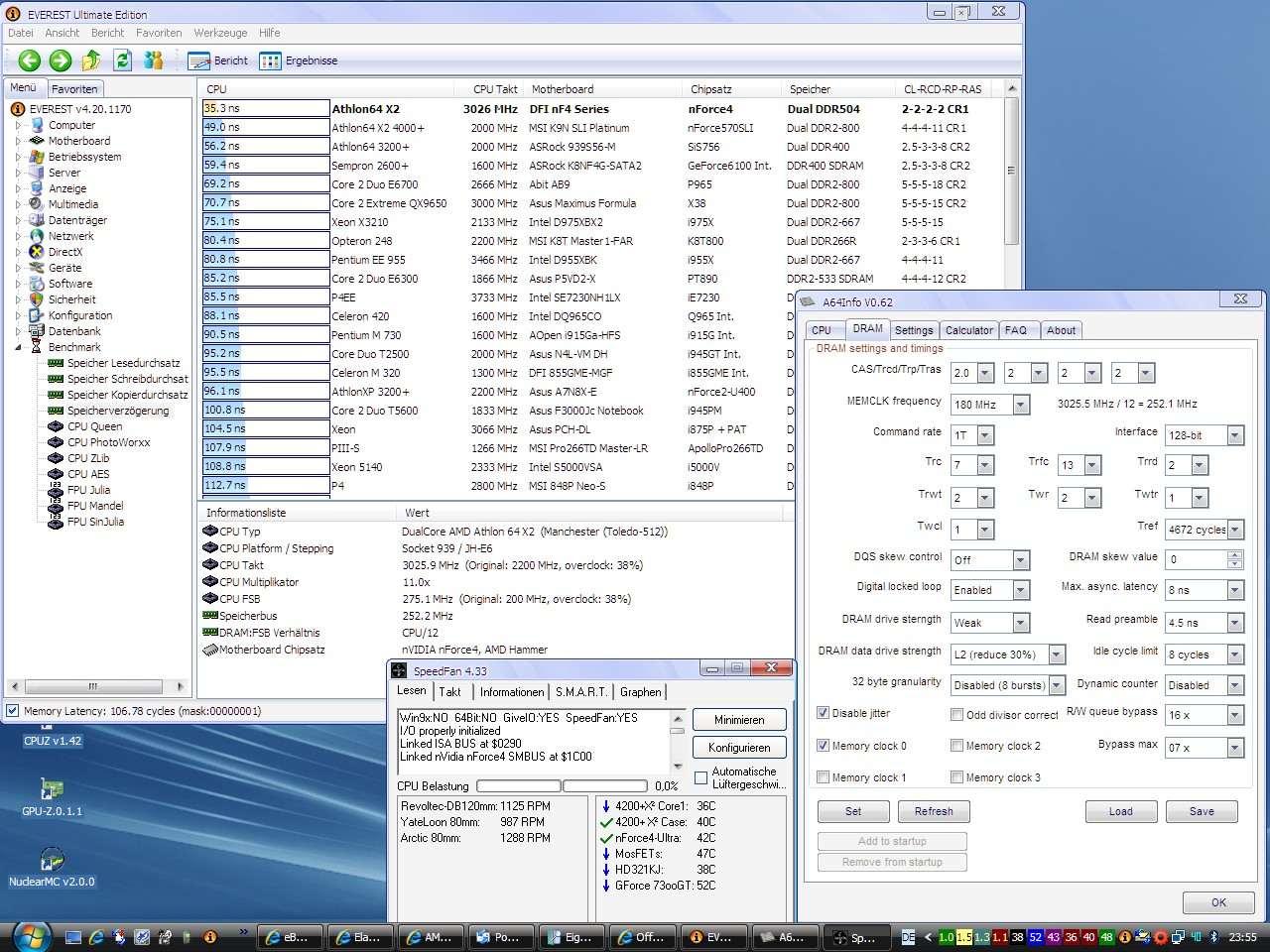Open the FPU Julia benchmark
Viewport: 1270px width, 952px height.
89,490
